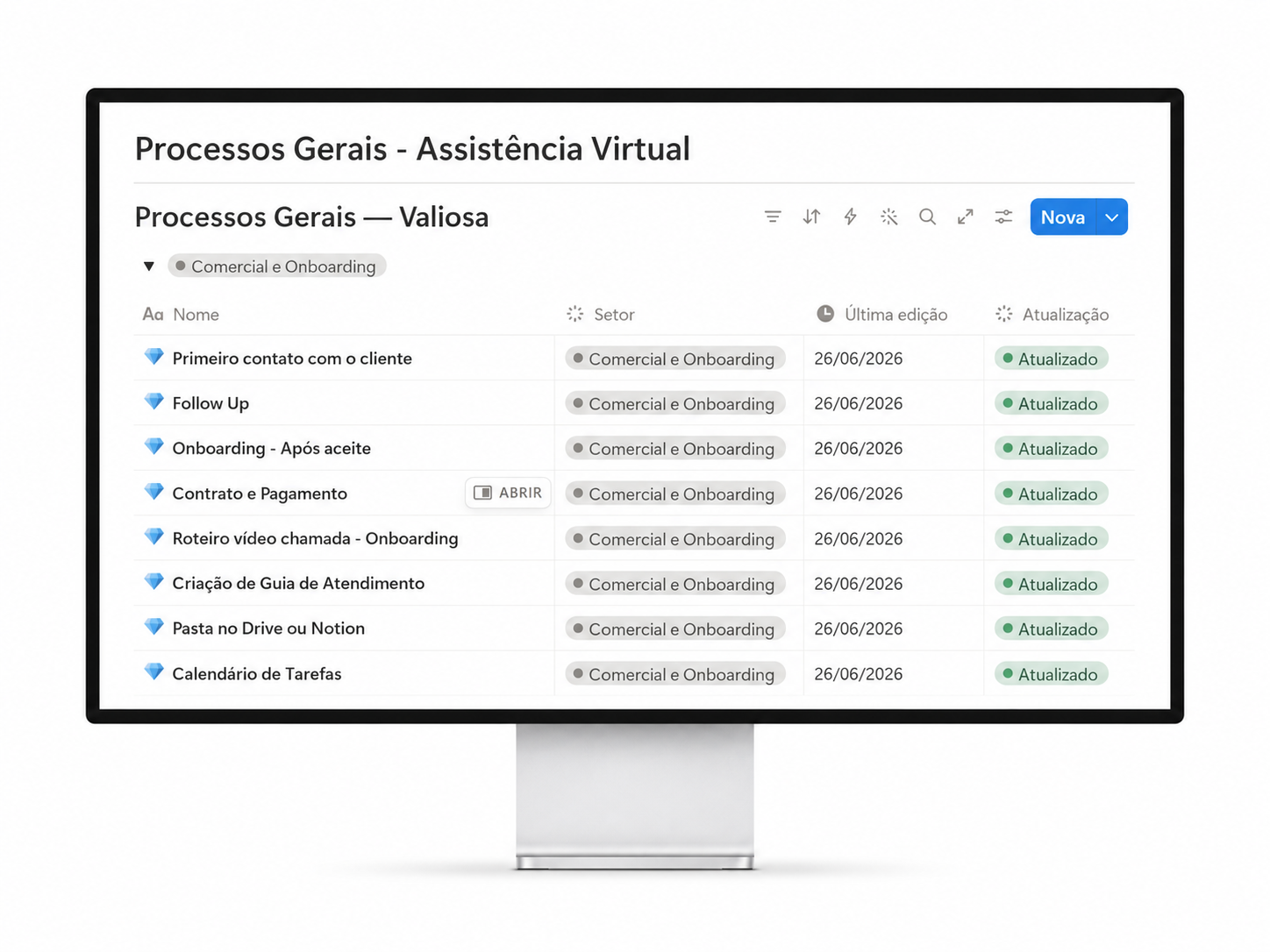
Task: Collapse the Comercial e Onboarding group triangle
Action: pyautogui.click(x=149, y=266)
